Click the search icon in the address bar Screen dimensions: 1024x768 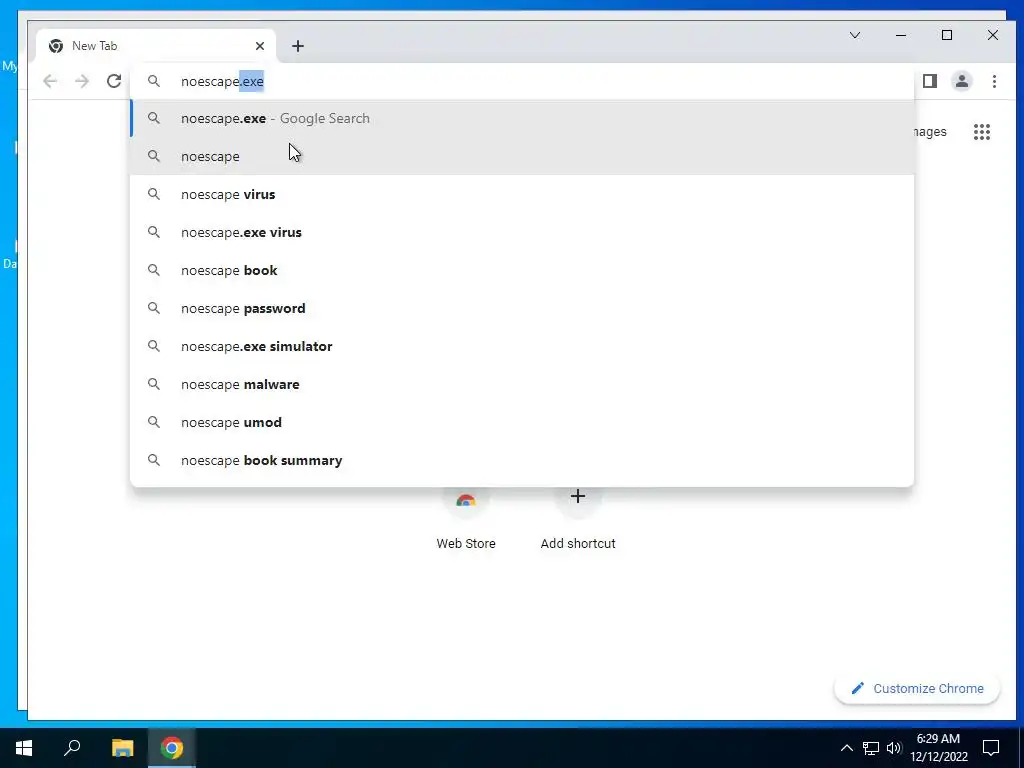(x=153, y=81)
